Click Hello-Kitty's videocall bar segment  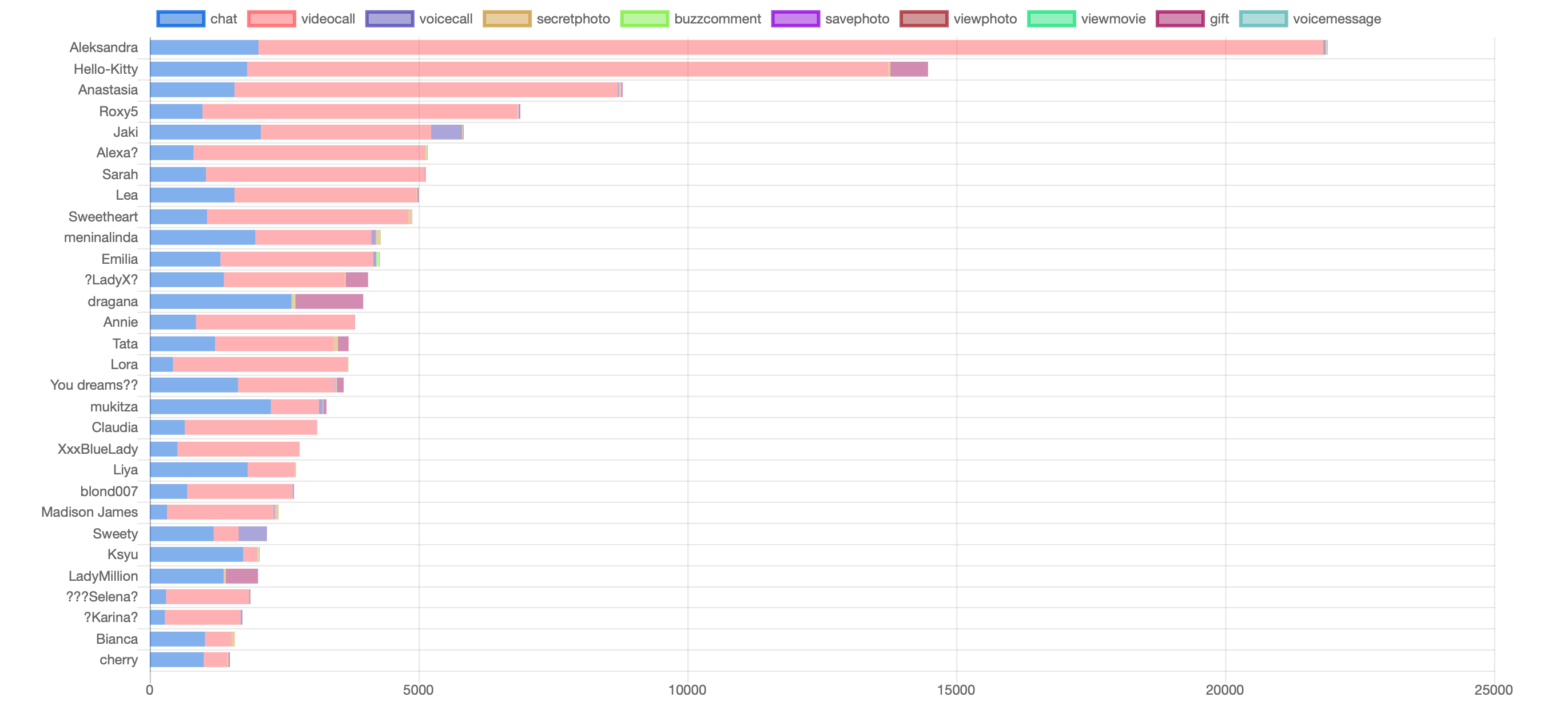[x=568, y=69]
